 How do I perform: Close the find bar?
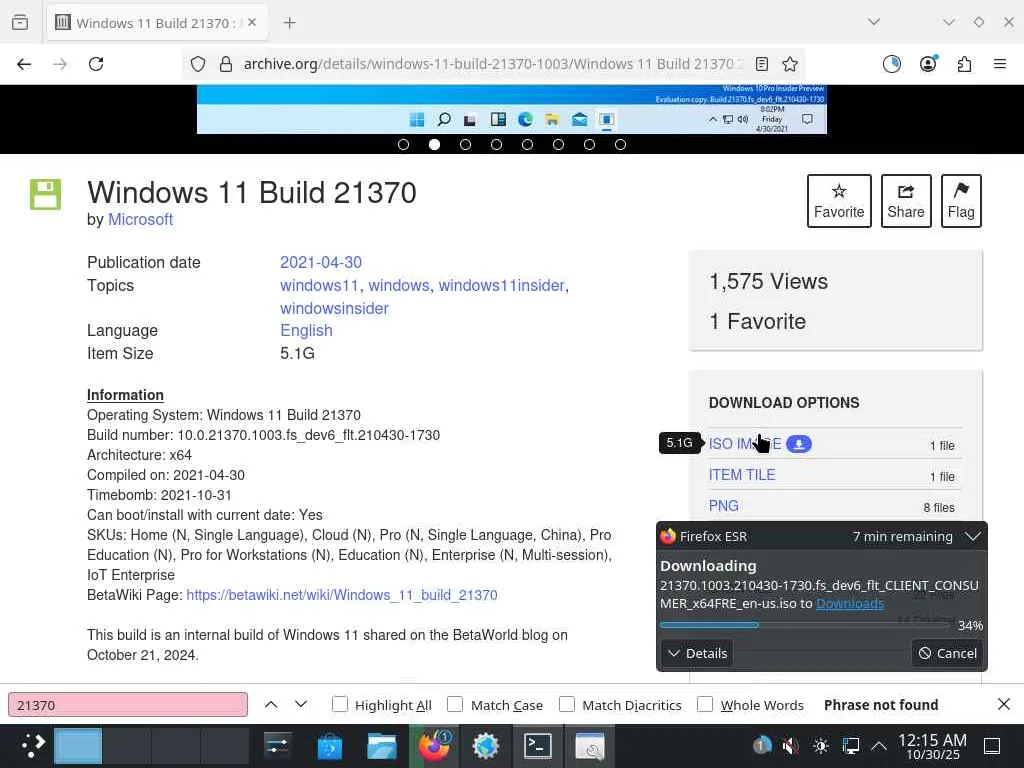tap(1004, 704)
